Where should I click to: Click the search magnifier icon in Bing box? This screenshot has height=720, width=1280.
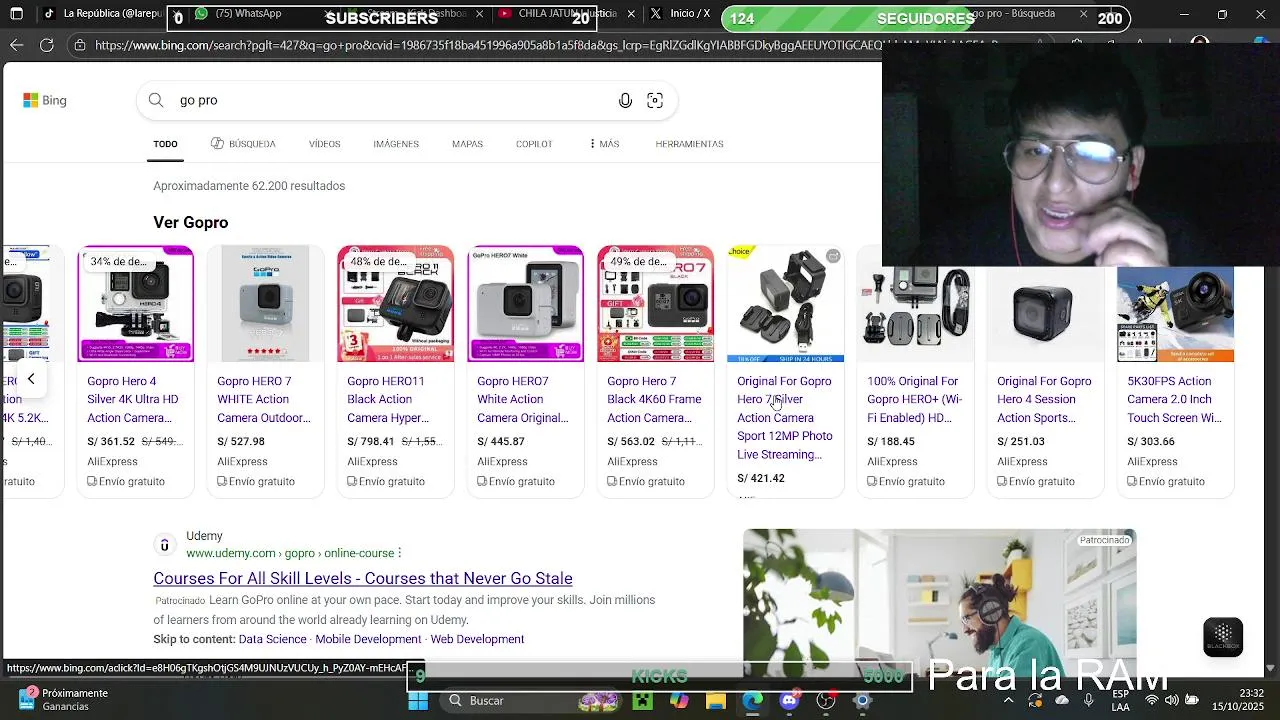click(x=156, y=100)
